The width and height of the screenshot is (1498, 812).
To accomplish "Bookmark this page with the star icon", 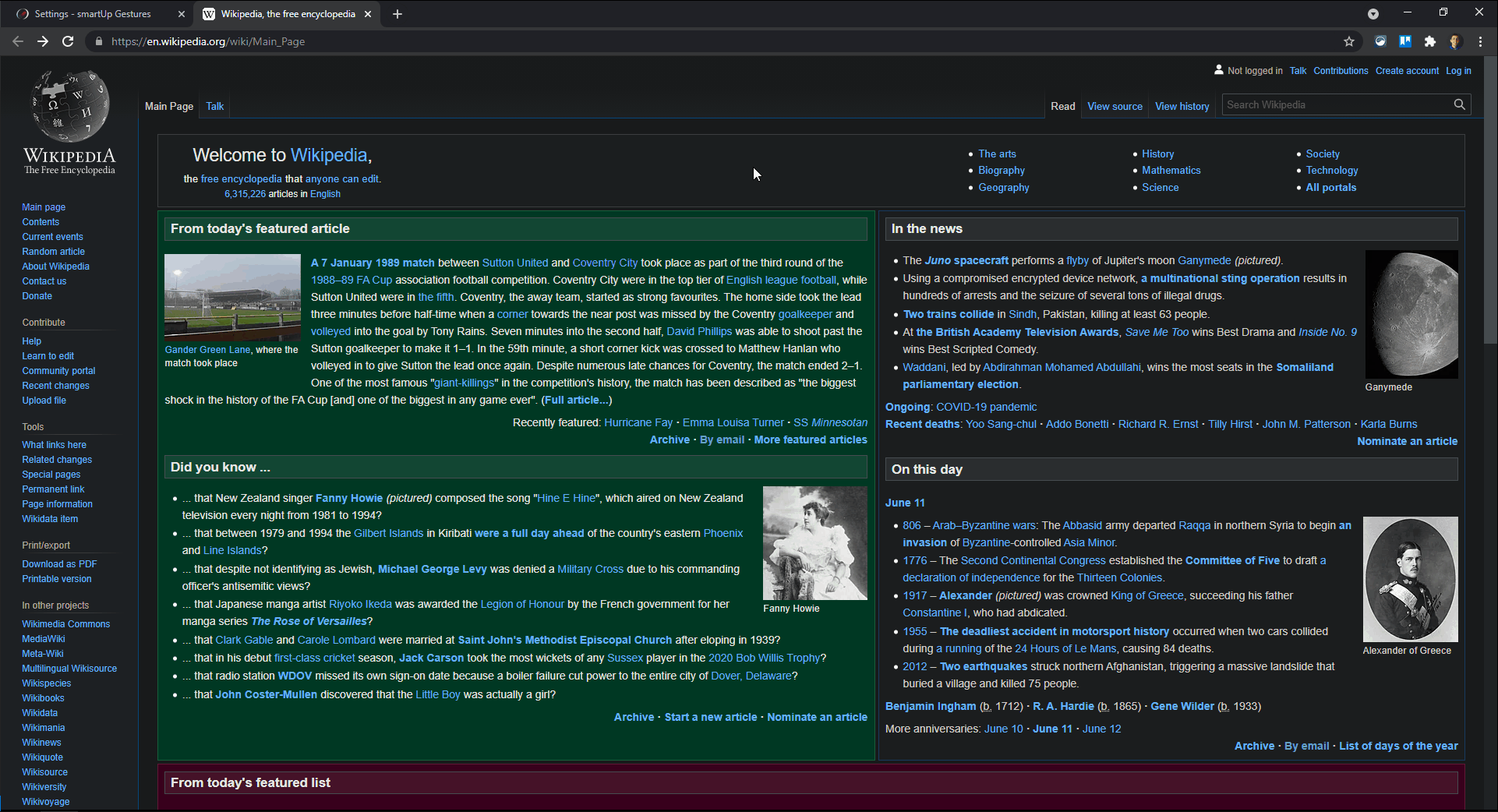I will point(1349,41).
